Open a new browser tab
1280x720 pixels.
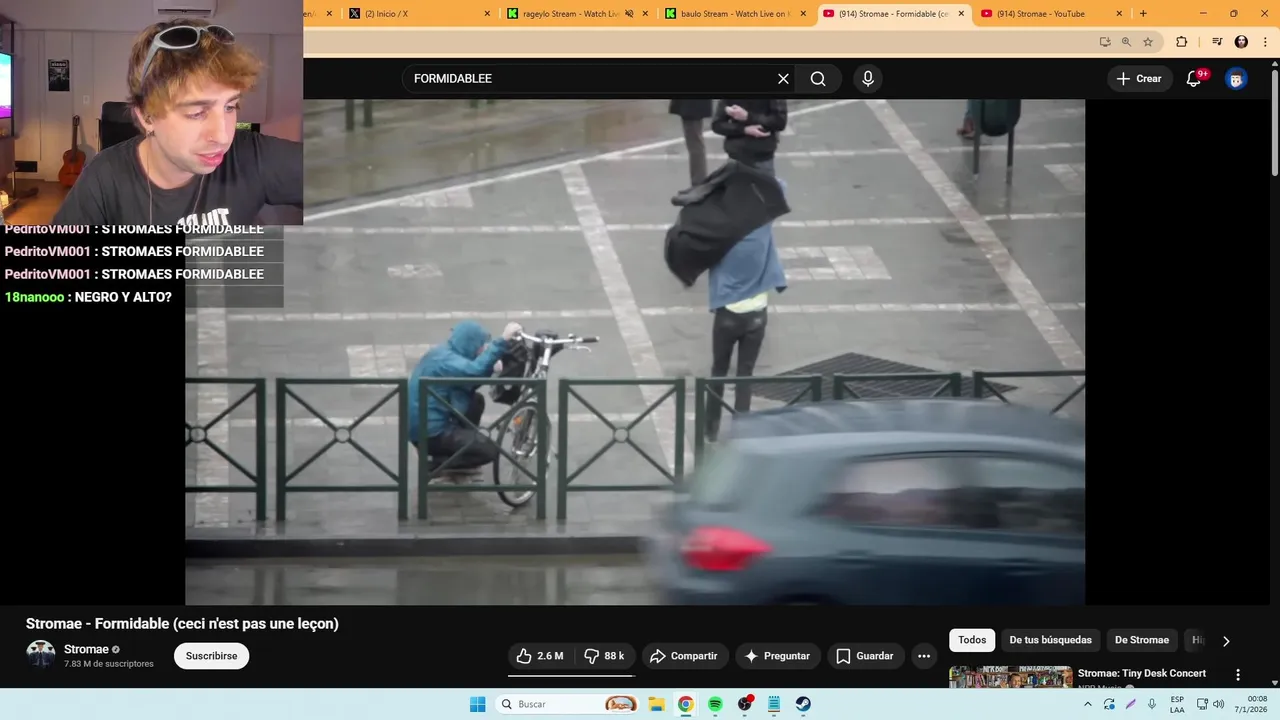pyautogui.click(x=1143, y=14)
